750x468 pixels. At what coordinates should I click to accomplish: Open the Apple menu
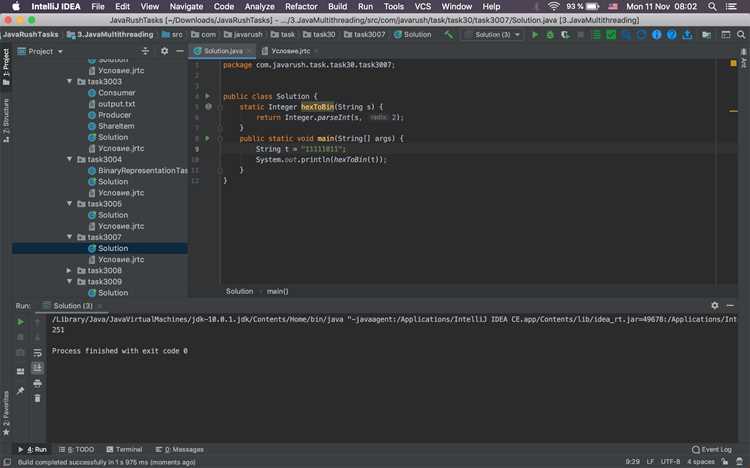[x=15, y=7]
